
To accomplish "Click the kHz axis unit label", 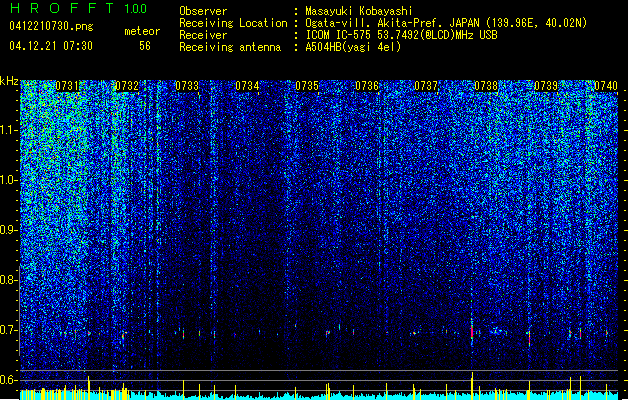I will point(9,81).
